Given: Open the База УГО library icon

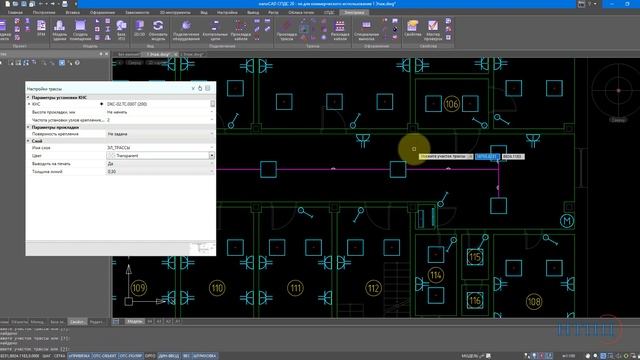Looking at the screenshot, I should (121, 29).
